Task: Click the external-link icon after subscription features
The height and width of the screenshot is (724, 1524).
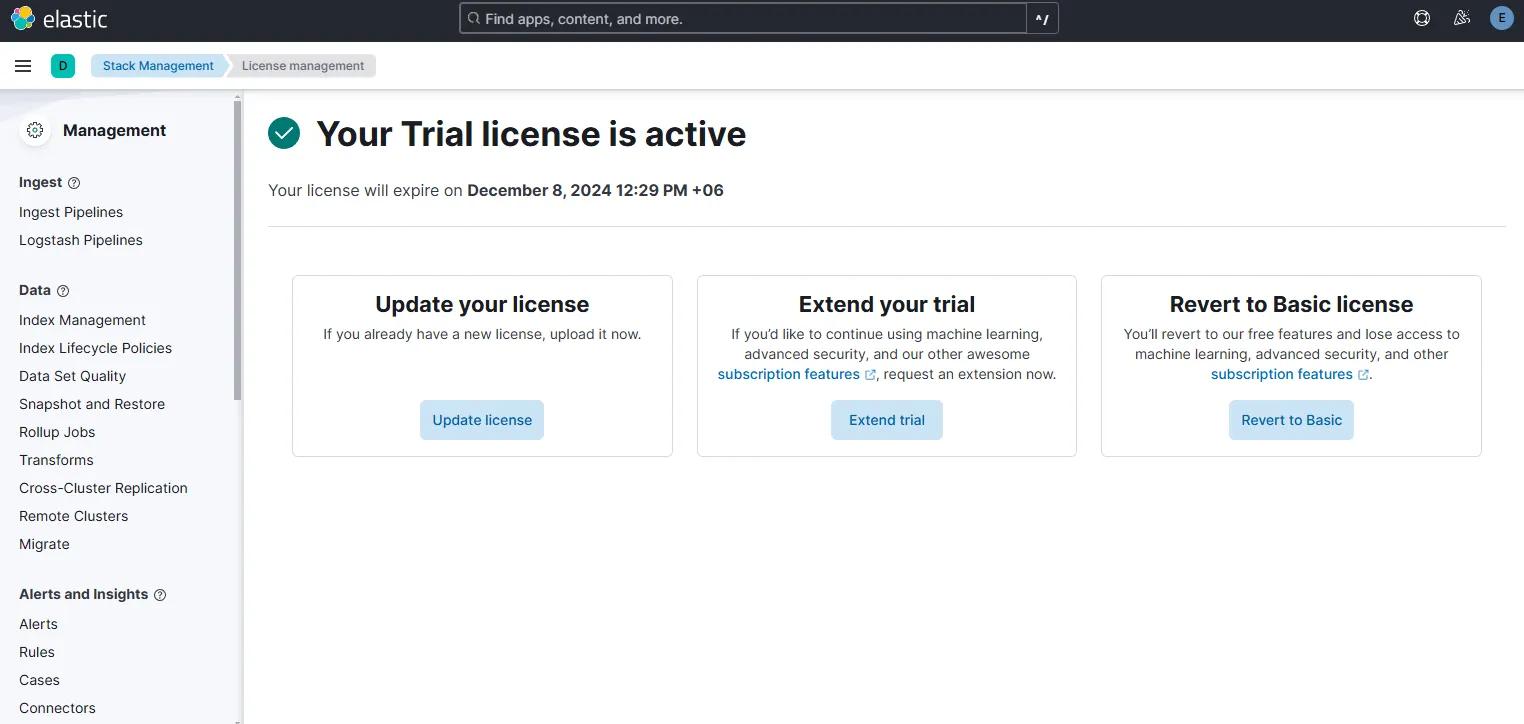Action: point(870,374)
